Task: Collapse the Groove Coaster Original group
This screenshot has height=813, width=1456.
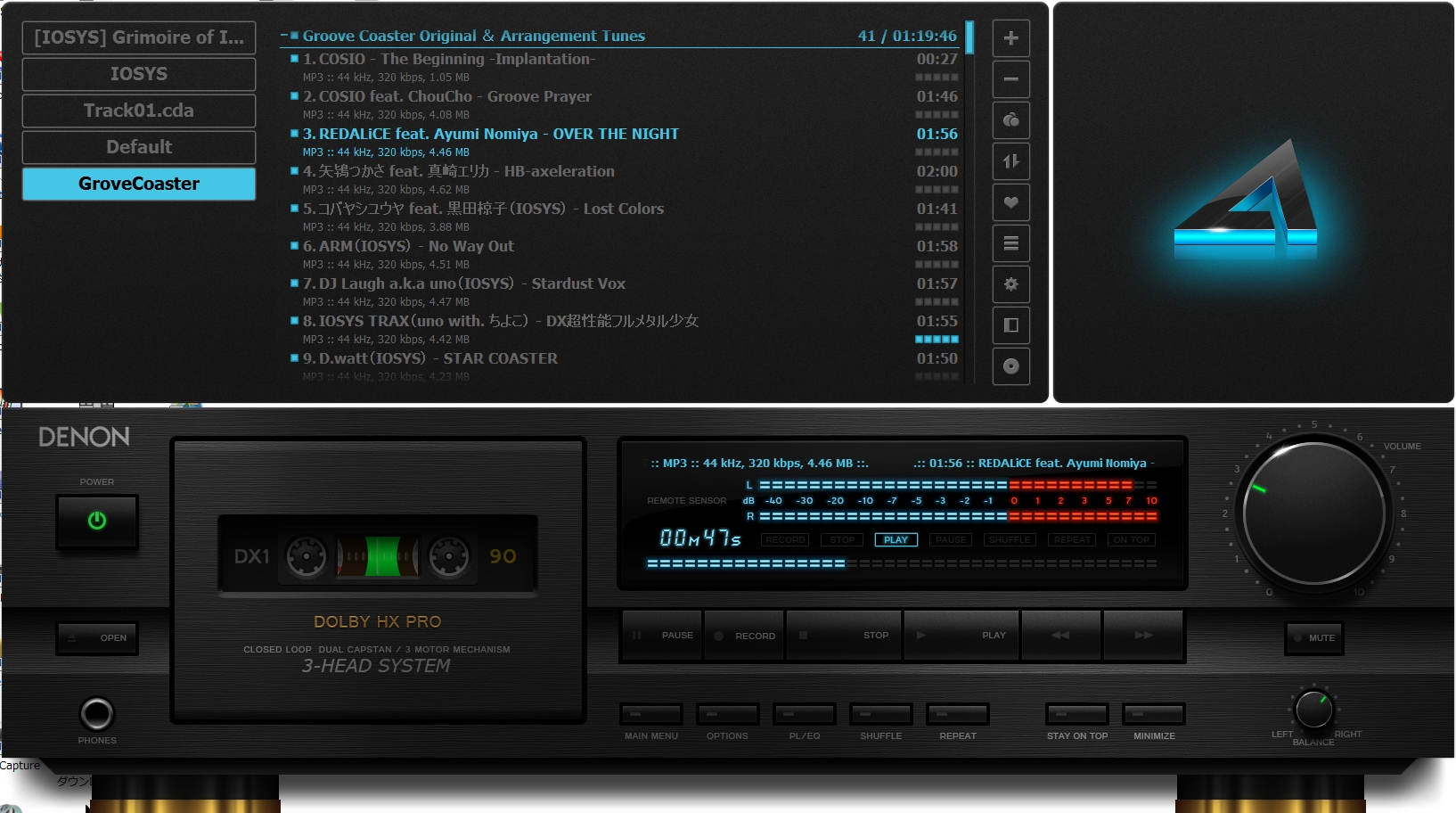Action: coord(284,36)
